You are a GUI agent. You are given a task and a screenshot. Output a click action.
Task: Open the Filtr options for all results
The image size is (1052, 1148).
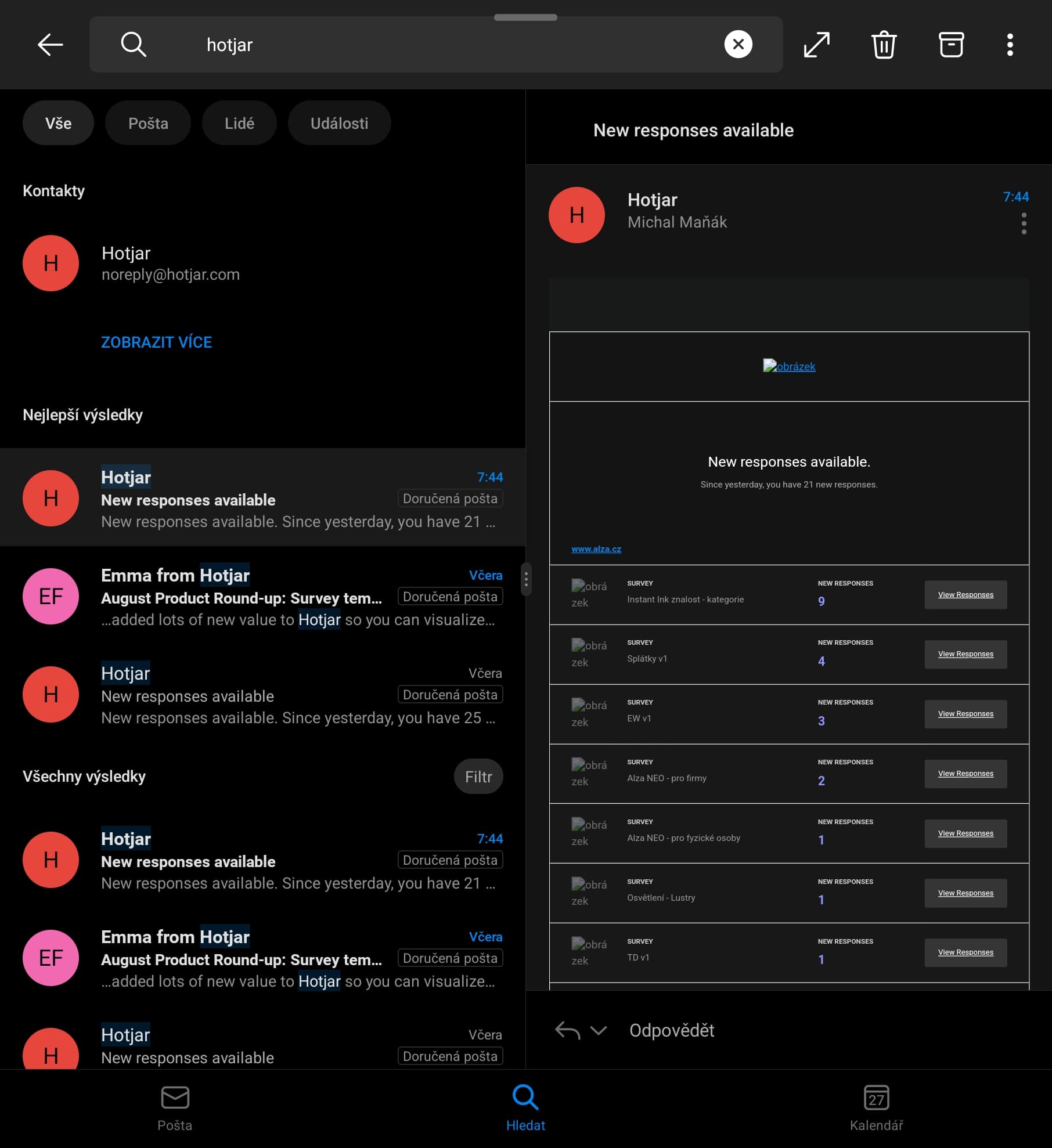pyautogui.click(x=478, y=777)
